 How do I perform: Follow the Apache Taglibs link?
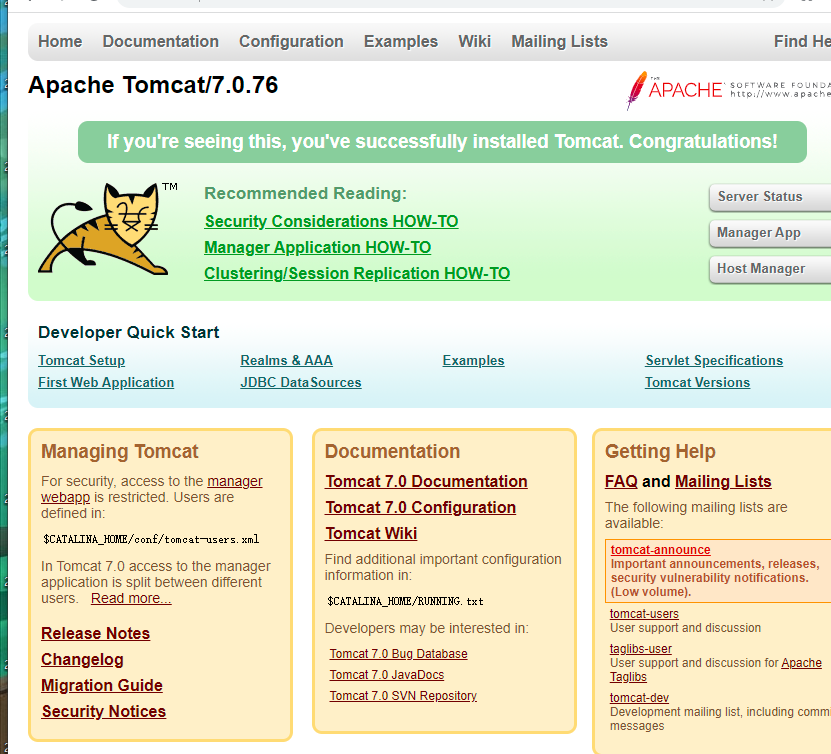click(801, 663)
